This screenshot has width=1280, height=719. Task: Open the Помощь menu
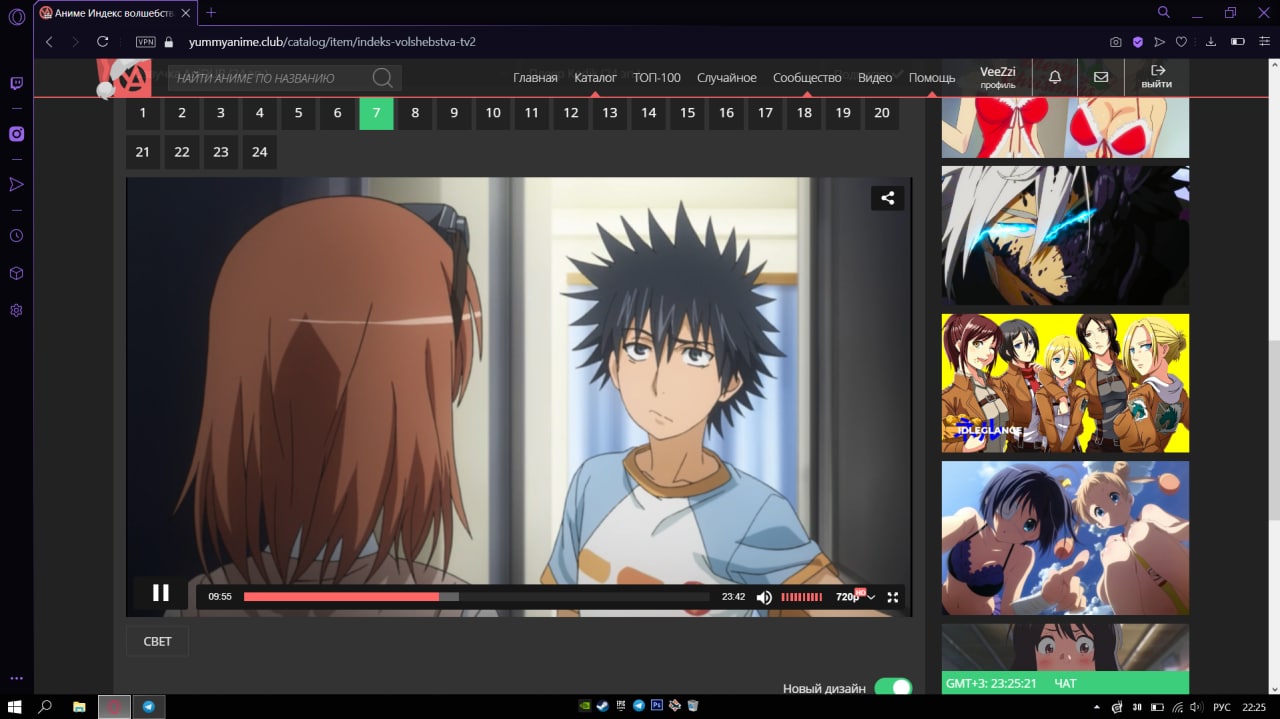click(932, 77)
